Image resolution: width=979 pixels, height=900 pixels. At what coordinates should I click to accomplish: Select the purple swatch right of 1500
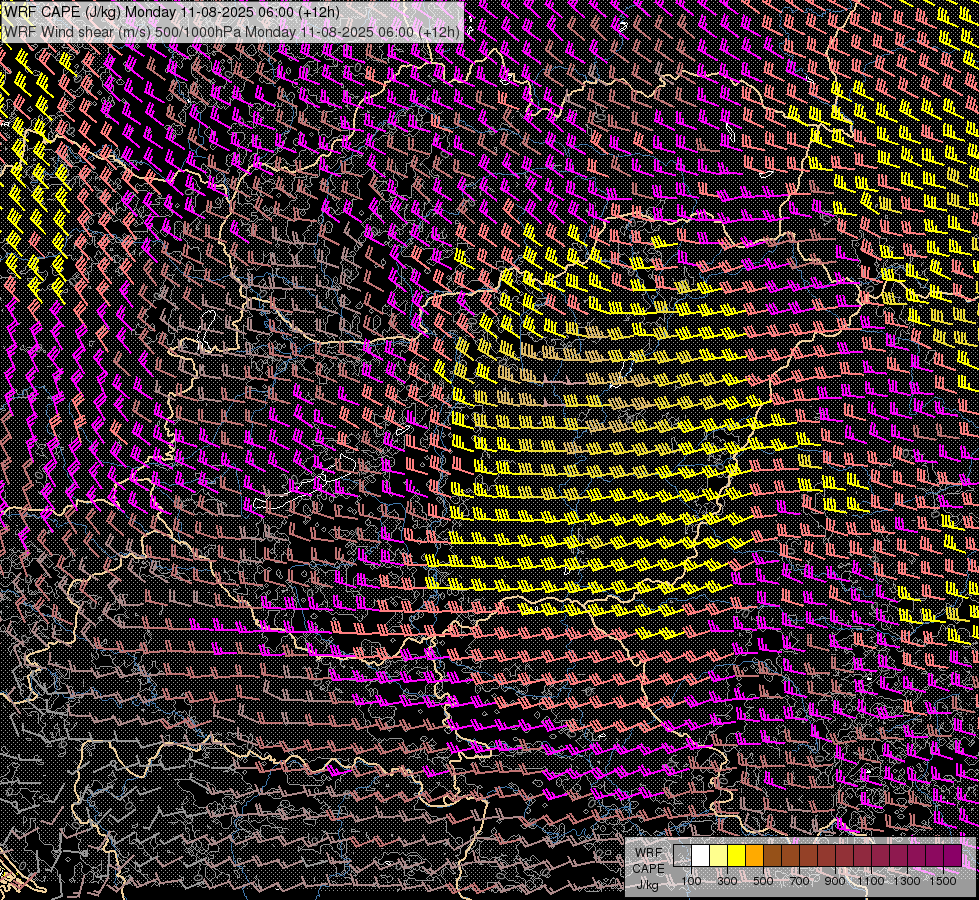(953, 856)
